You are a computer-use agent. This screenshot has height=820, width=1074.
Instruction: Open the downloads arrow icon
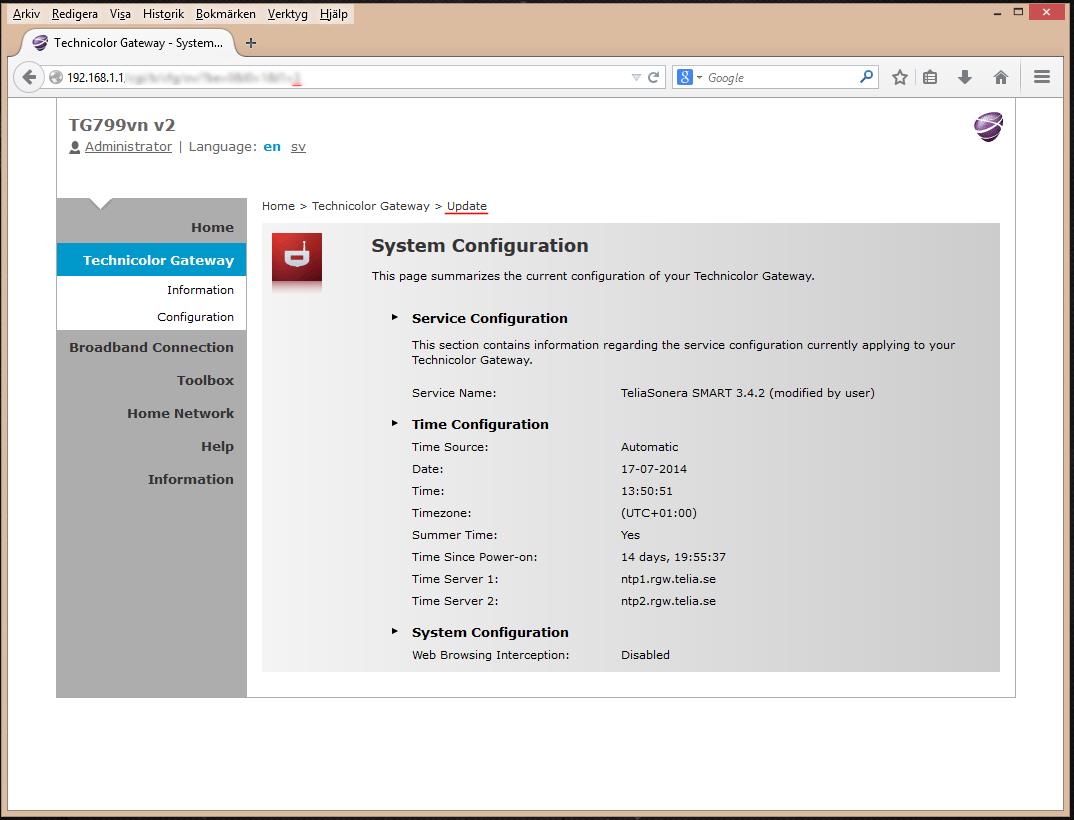coord(965,77)
